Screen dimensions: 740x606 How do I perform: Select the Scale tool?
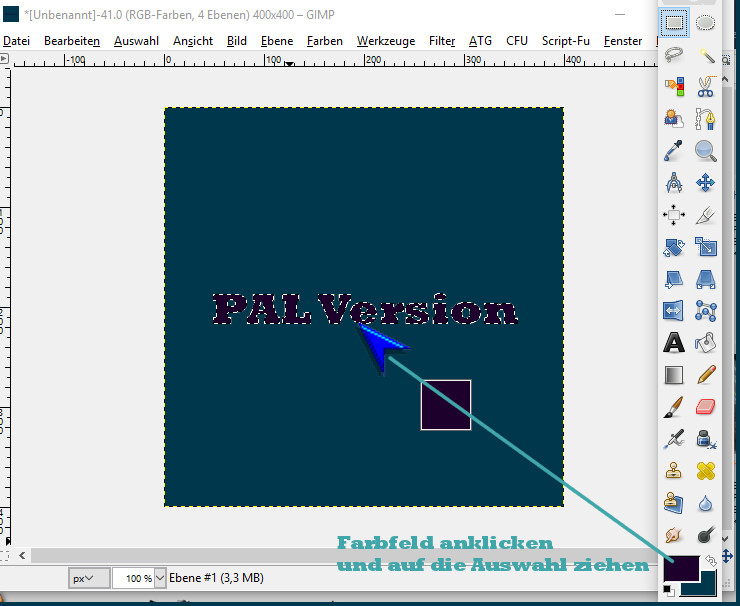pyautogui.click(x=706, y=247)
